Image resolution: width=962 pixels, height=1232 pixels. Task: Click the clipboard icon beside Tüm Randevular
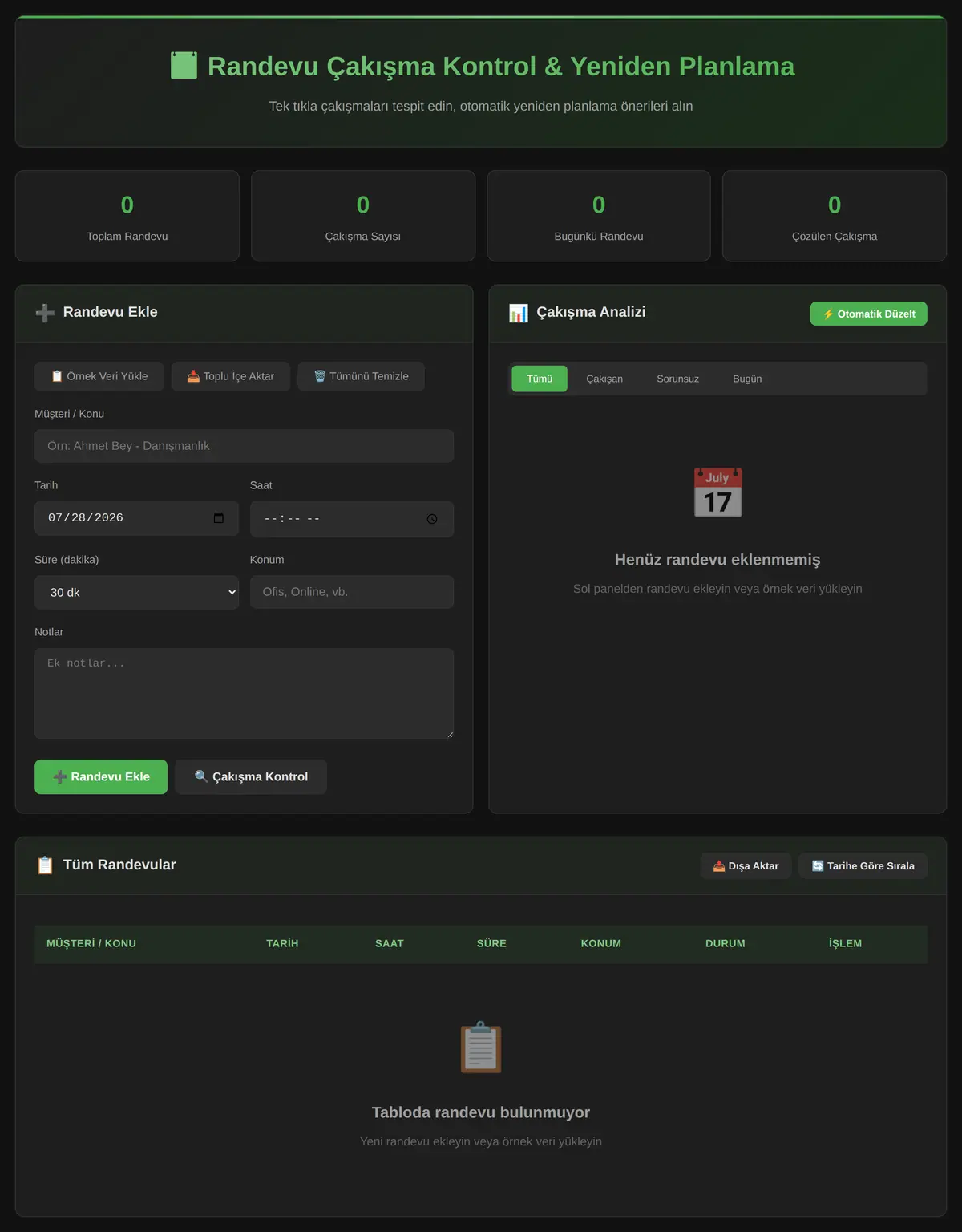pyautogui.click(x=45, y=865)
